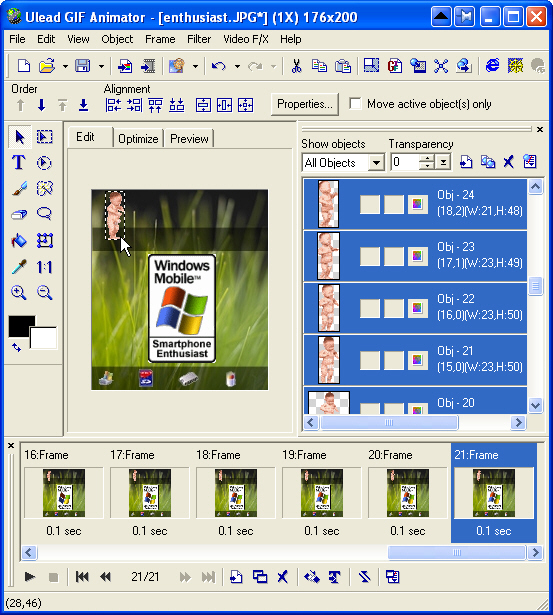The height and width of the screenshot is (615, 553).
Task: Select the Paint Bucket fill tool
Action: click(18, 240)
